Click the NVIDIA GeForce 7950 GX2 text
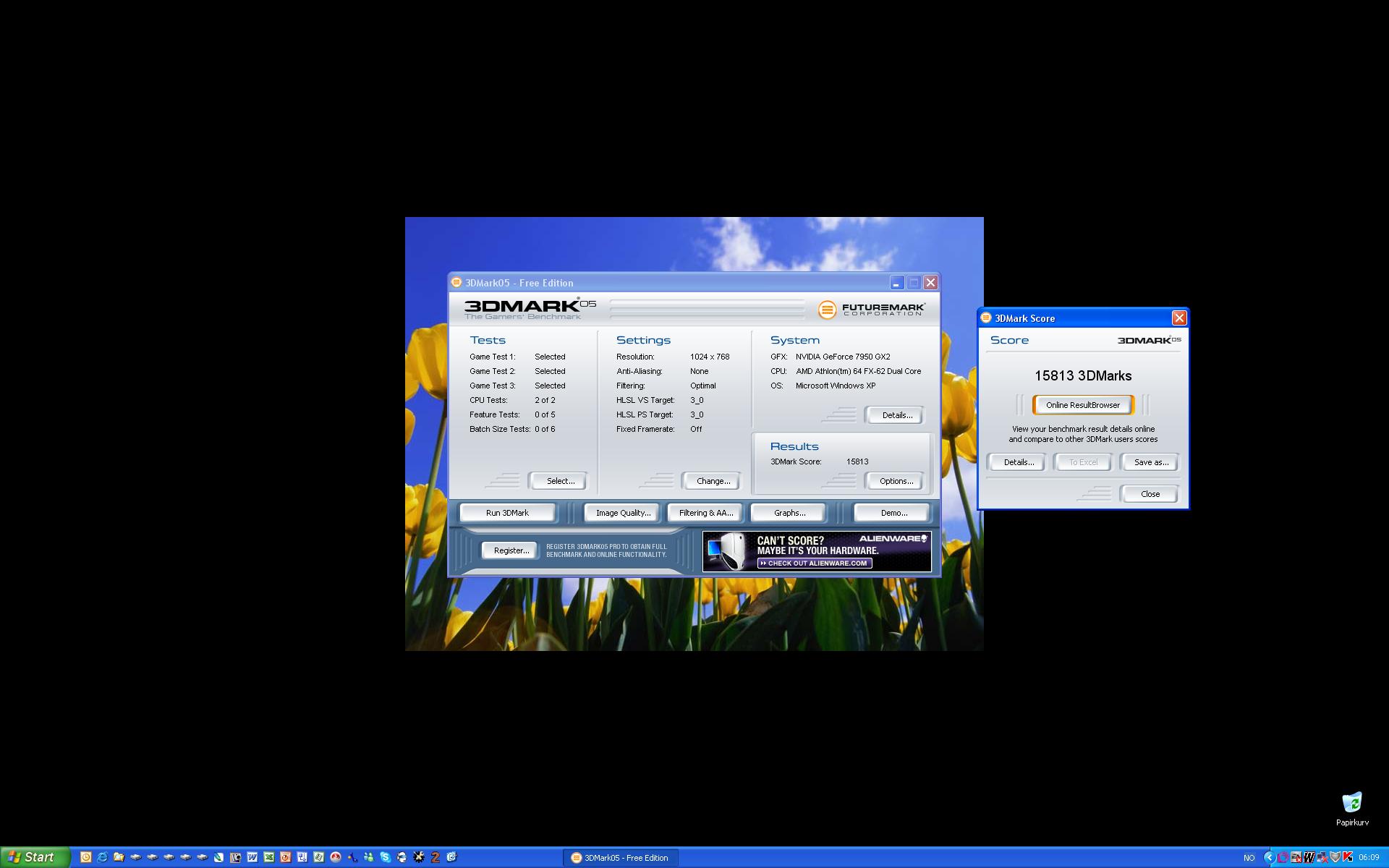This screenshot has width=1389, height=868. 843,357
